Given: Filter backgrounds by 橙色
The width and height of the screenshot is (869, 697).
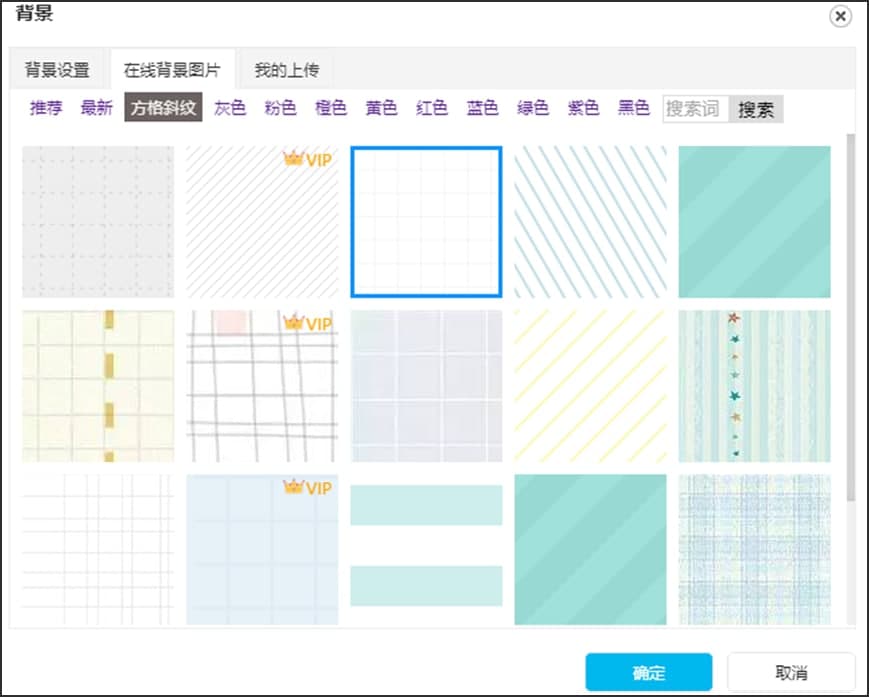Looking at the screenshot, I should [x=330, y=109].
